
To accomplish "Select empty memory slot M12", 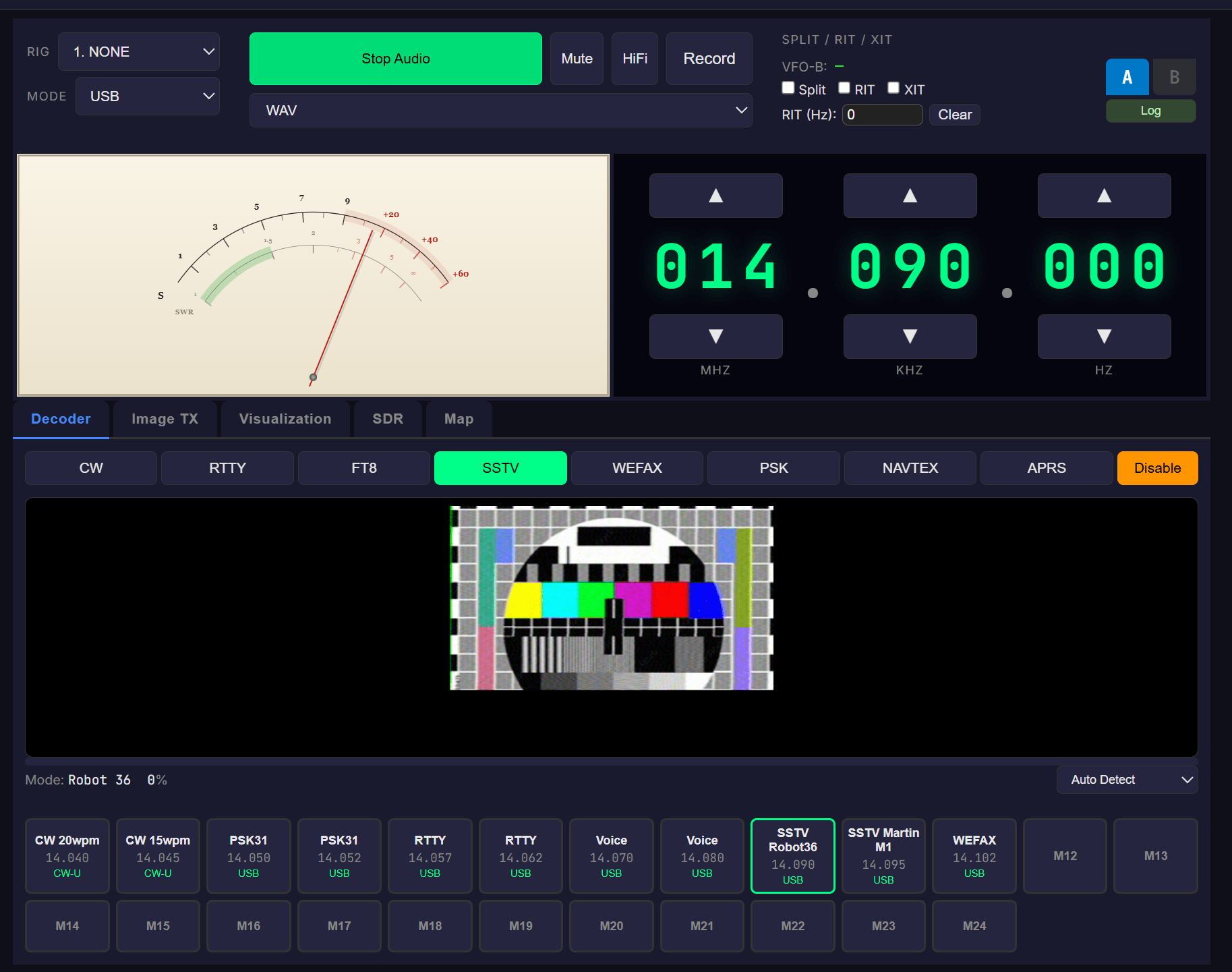I will coord(1065,856).
